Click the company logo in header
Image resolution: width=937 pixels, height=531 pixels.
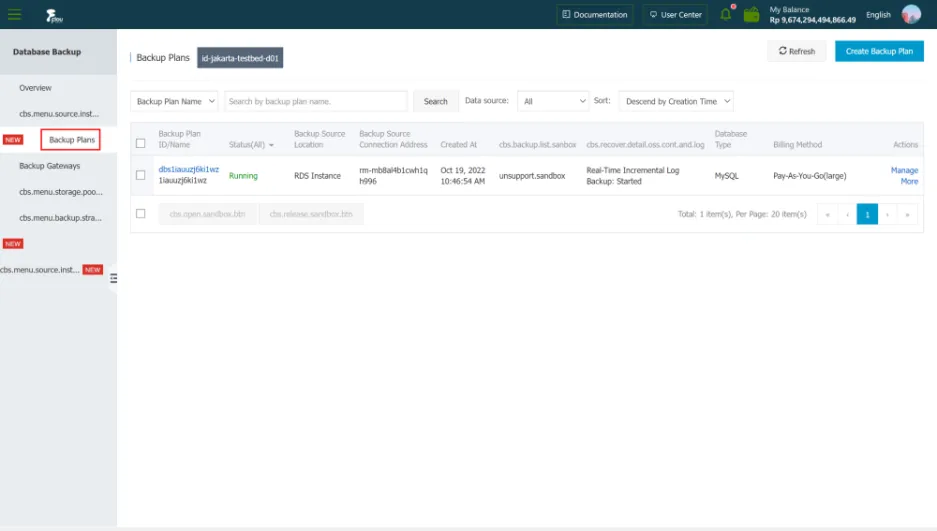pos(55,15)
